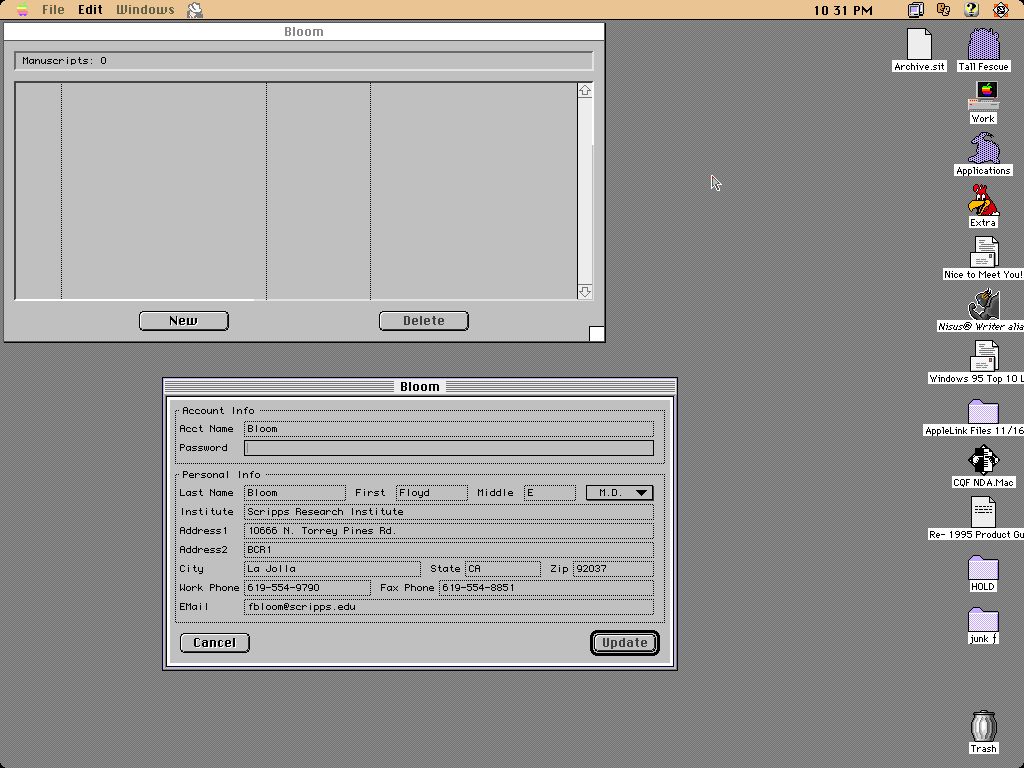Click the Help question mark menu icon
The image size is (1024, 768).
[x=971, y=10]
